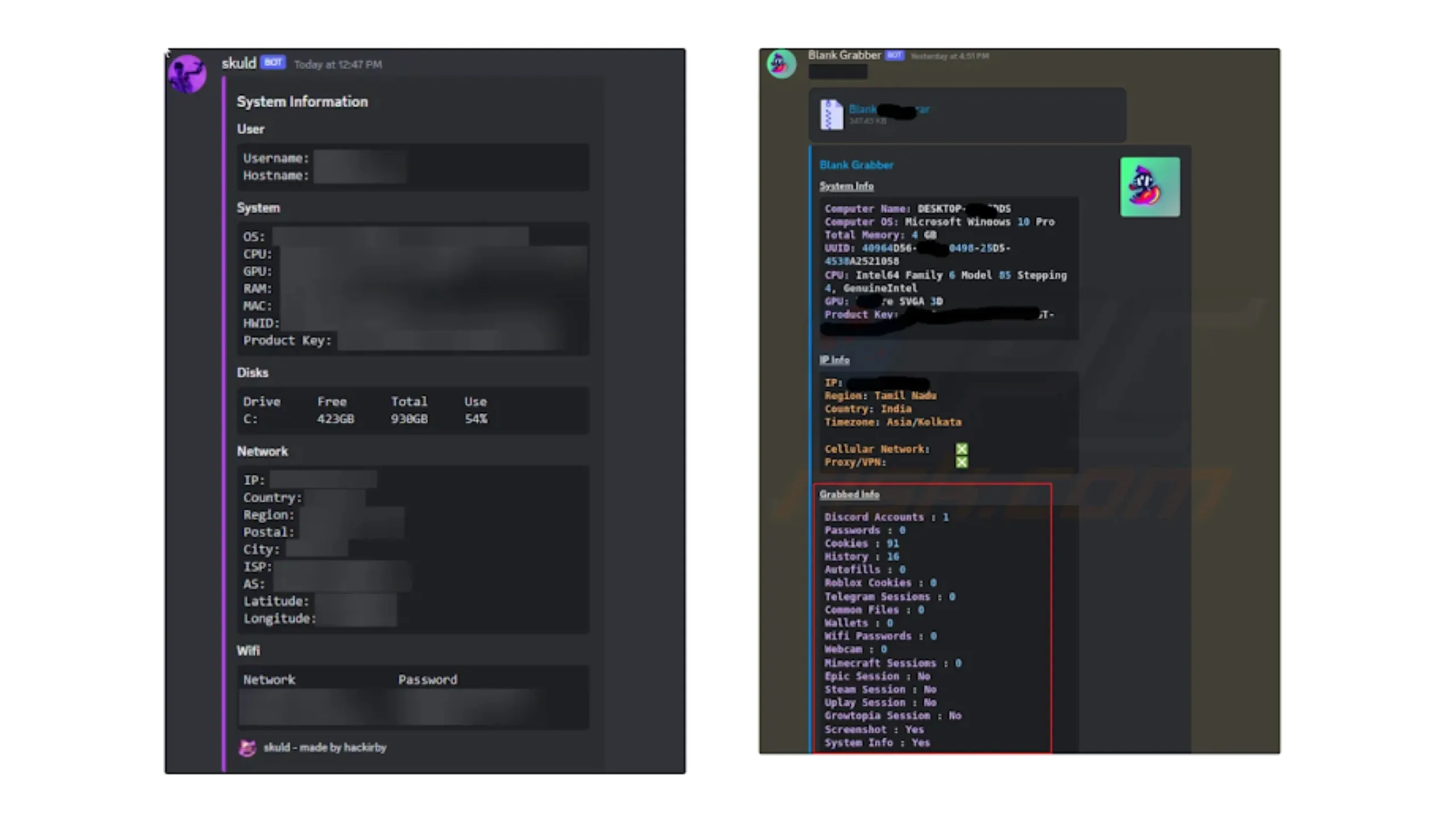Click the 'Longitude:' line
Viewport: 1456px width, 819px height.
pyautogui.click(x=280, y=619)
